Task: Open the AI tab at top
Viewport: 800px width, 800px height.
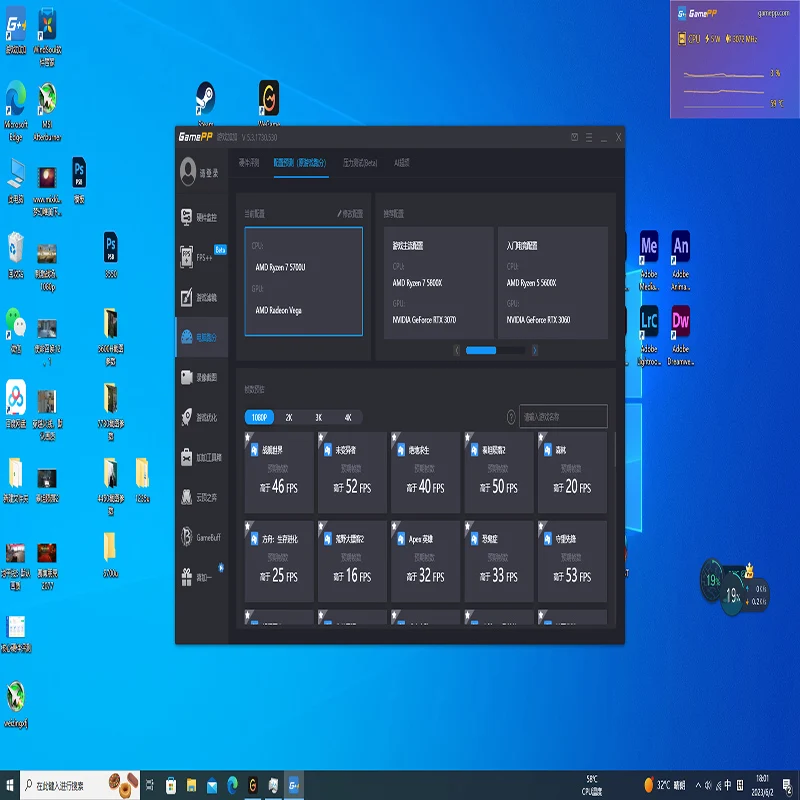Action: (x=401, y=162)
